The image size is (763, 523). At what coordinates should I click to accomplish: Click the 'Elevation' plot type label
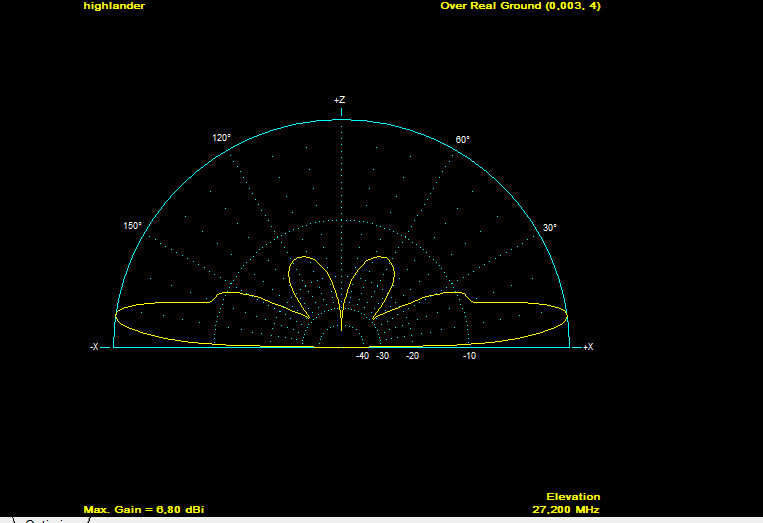pyautogui.click(x=573, y=496)
